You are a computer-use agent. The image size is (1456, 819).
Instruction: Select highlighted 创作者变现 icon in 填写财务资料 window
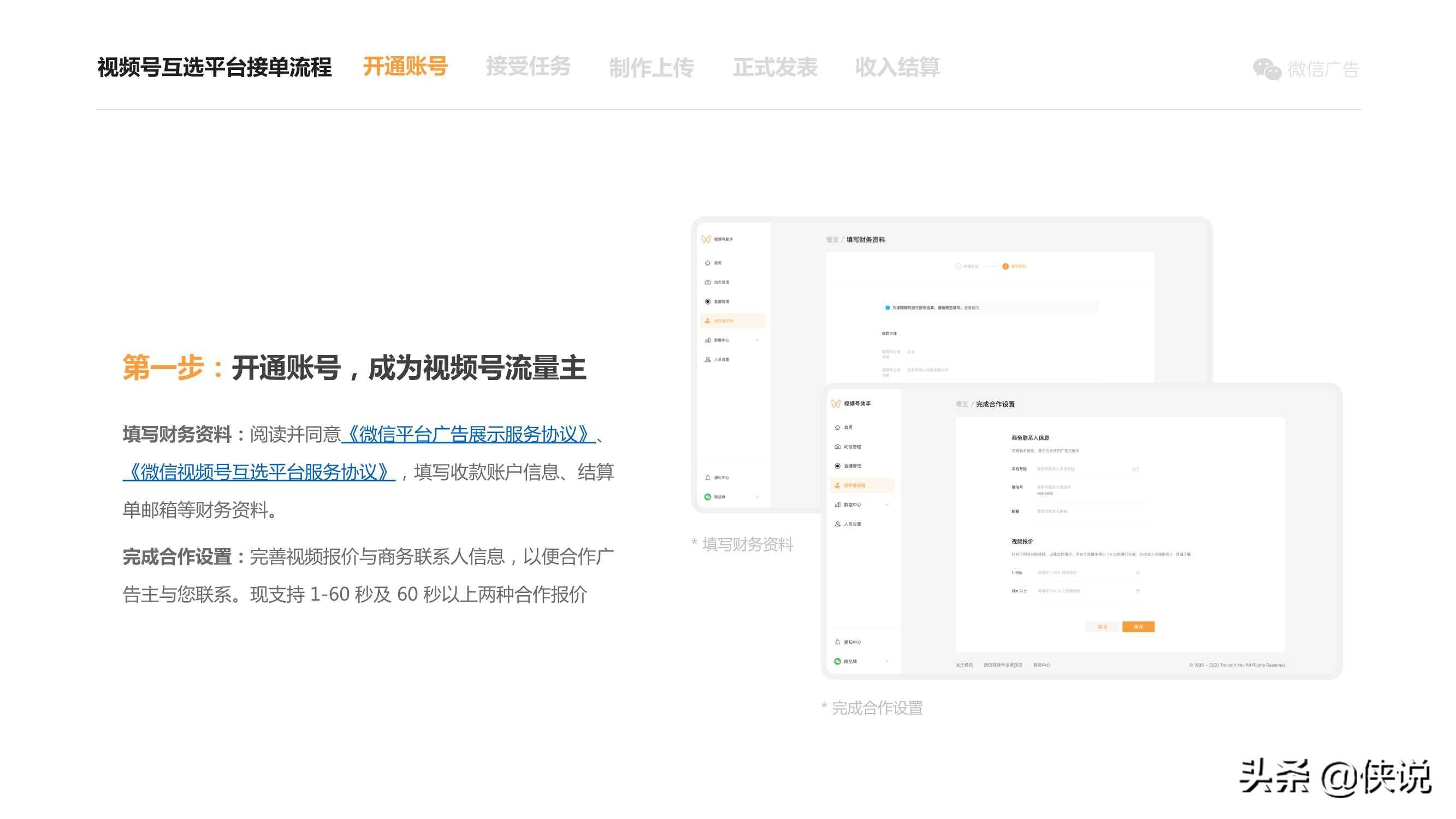[x=708, y=321]
